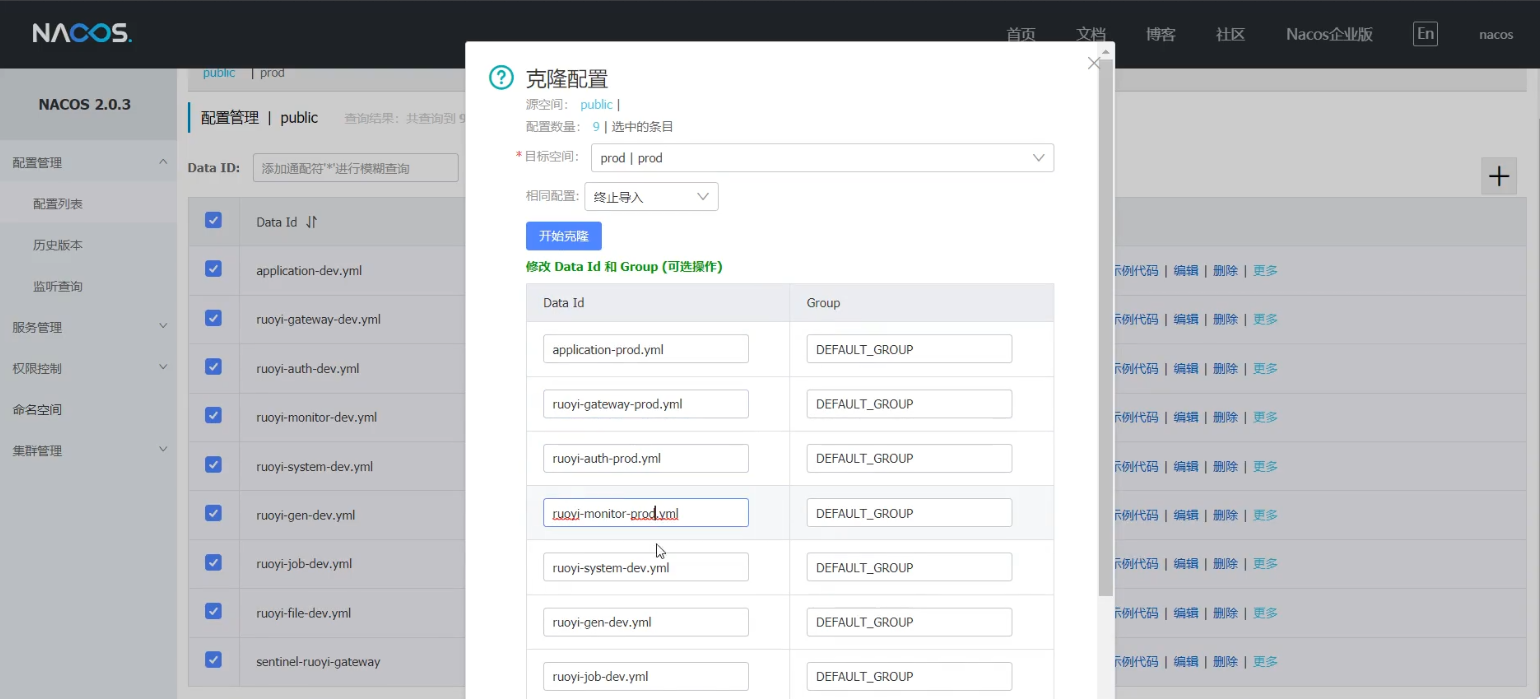This screenshot has width=1540, height=699.
Task: Click the application-prod.yml Data Id field
Action: 646,349
